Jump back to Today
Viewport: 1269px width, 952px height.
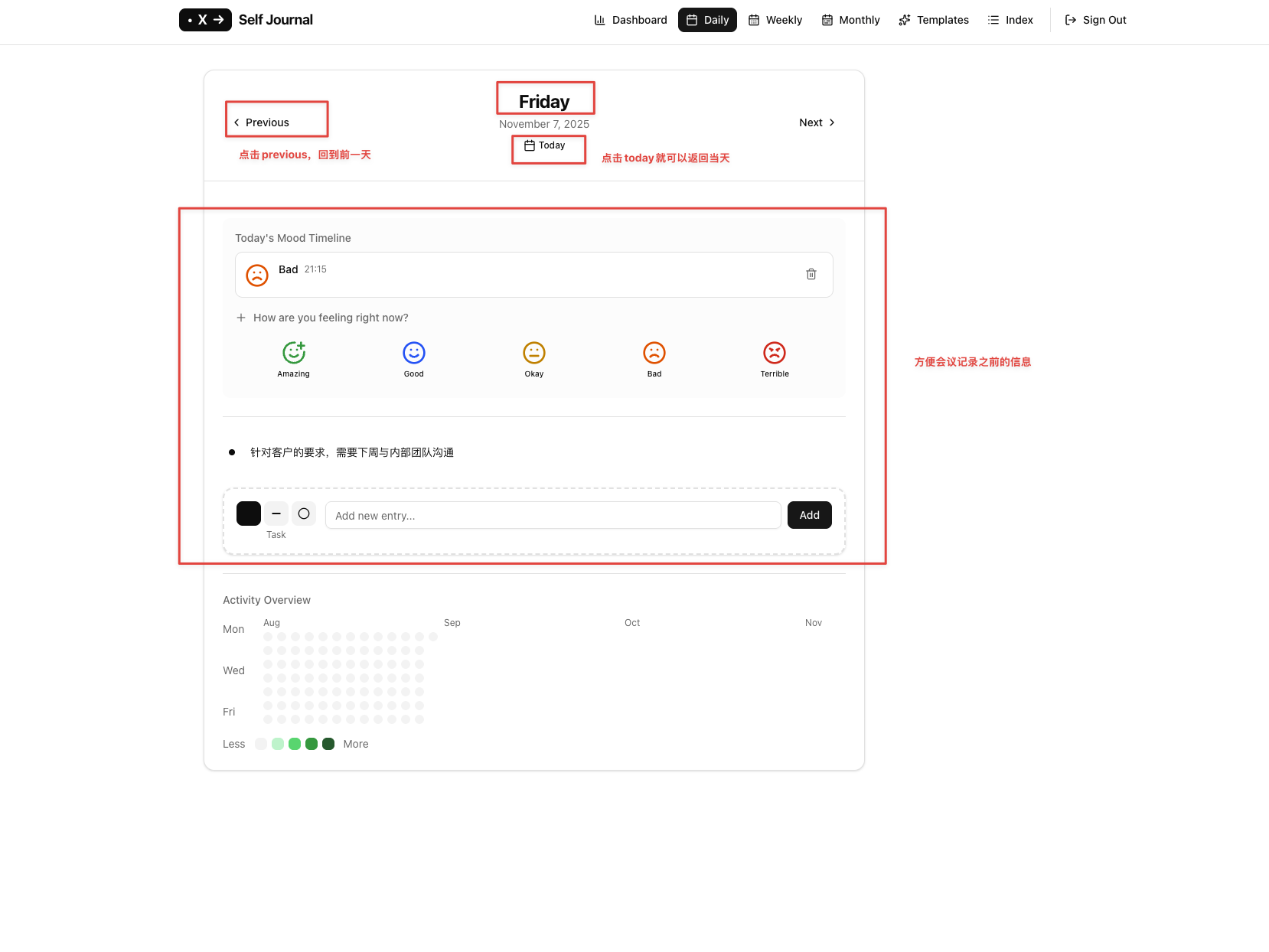545,145
